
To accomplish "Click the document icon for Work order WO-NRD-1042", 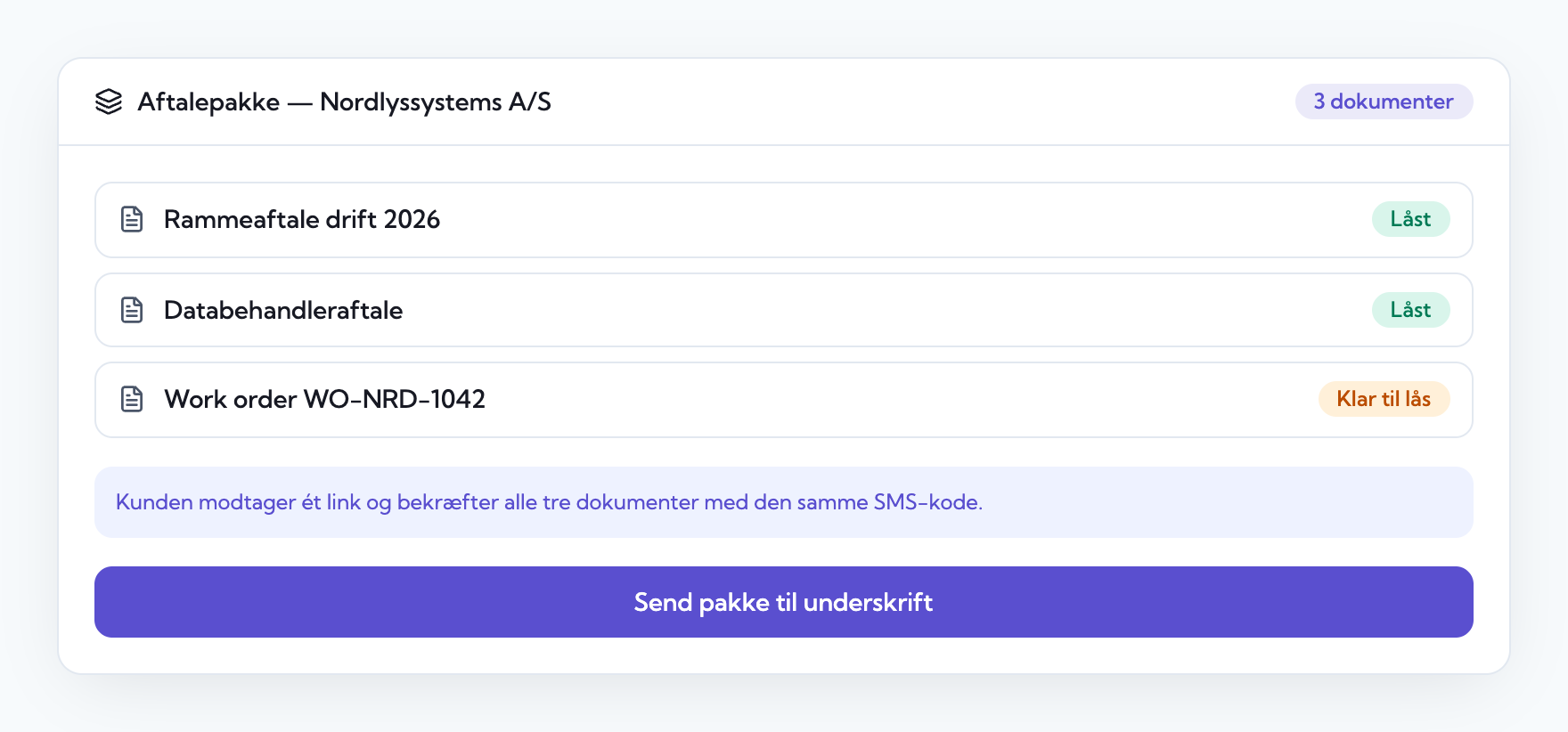I will click(x=132, y=399).
